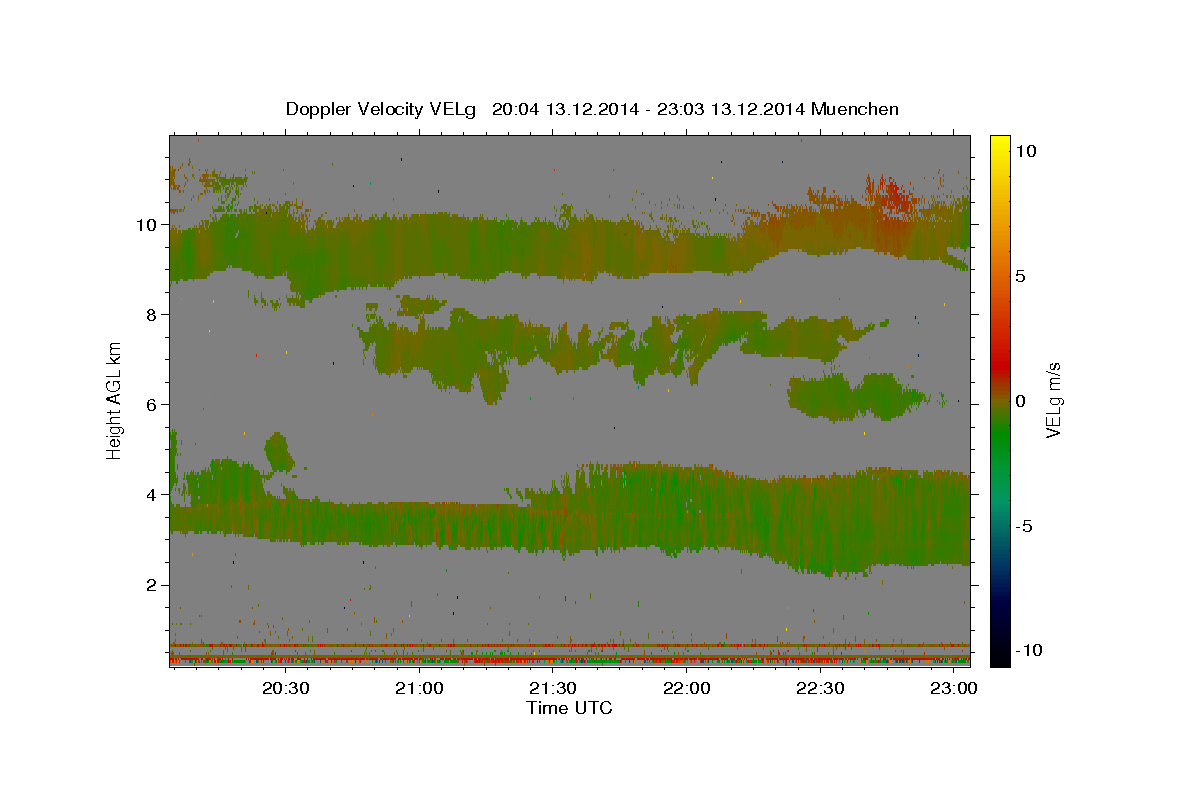Screen dimensions: 1200x800
Task: Click the 21:30 time tick label
Action: (553, 689)
